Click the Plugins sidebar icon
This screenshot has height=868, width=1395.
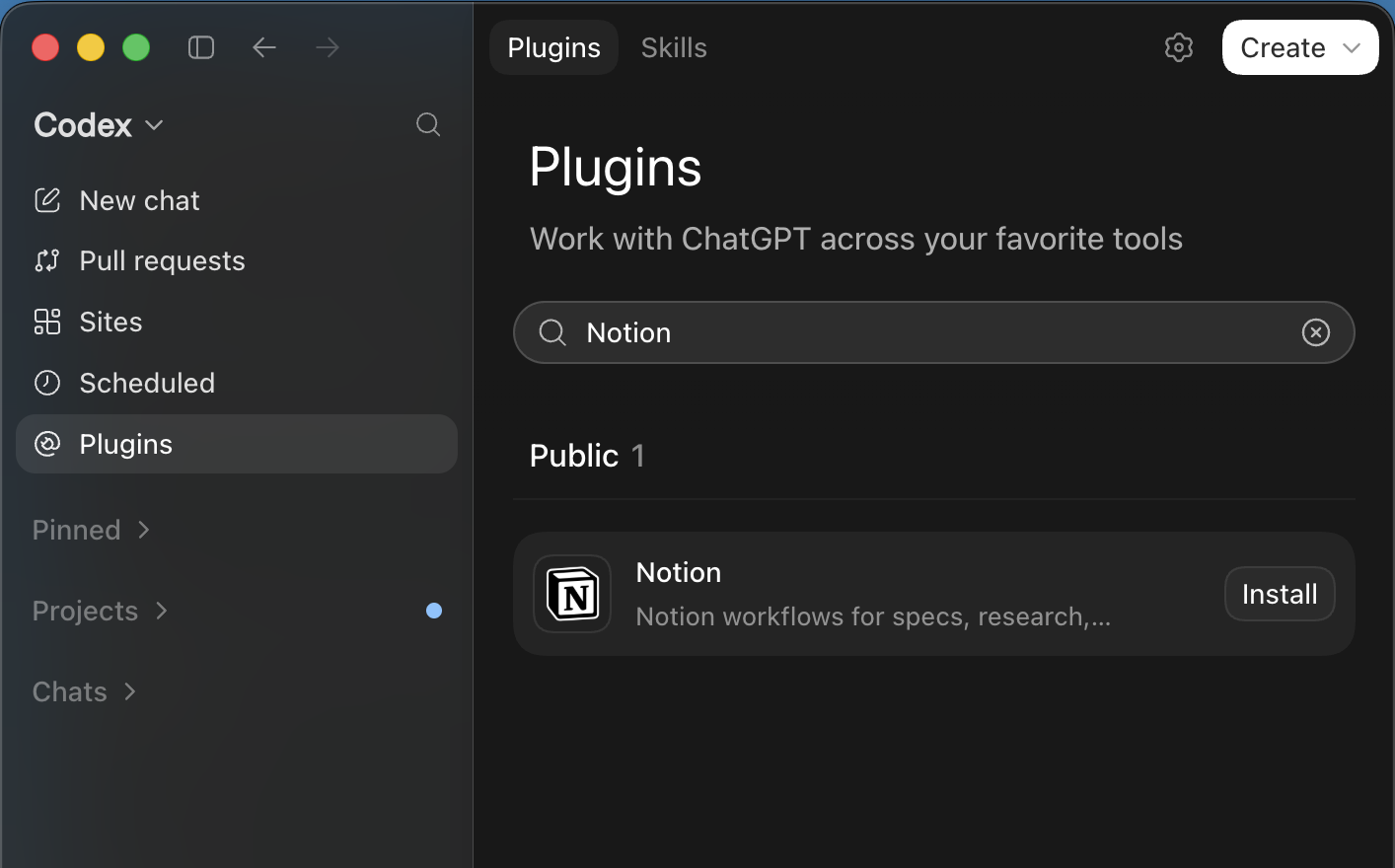point(47,444)
